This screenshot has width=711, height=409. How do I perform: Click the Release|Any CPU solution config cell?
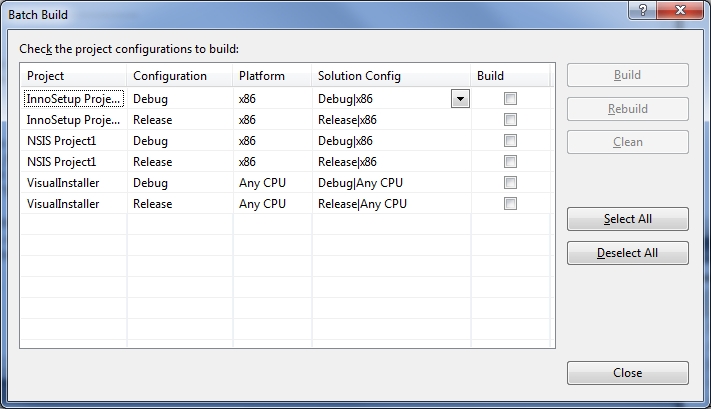(x=391, y=204)
